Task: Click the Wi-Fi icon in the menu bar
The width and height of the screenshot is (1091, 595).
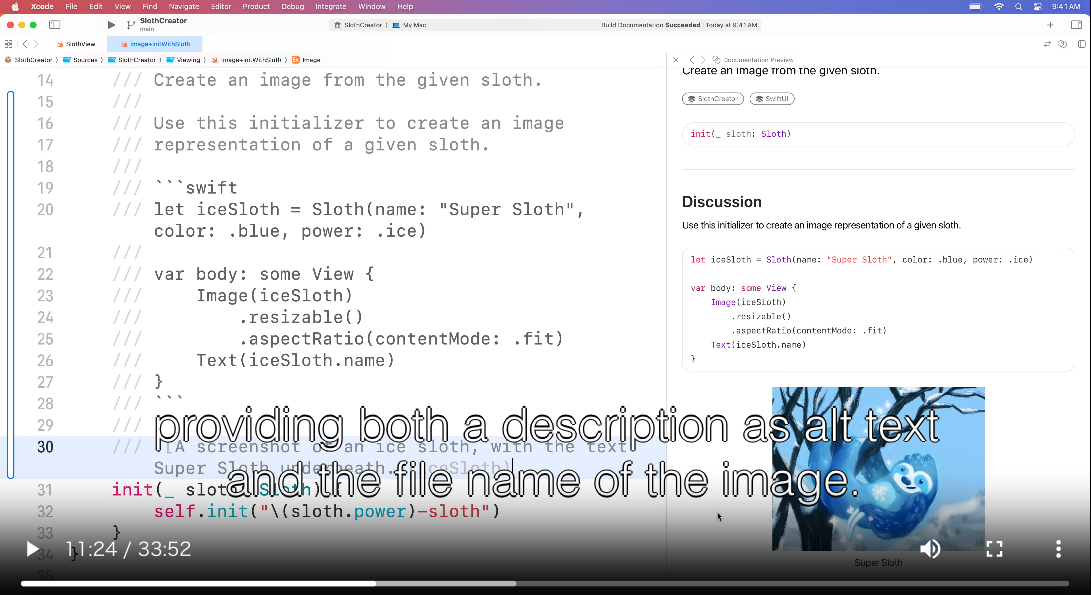Action: click(x=998, y=7)
